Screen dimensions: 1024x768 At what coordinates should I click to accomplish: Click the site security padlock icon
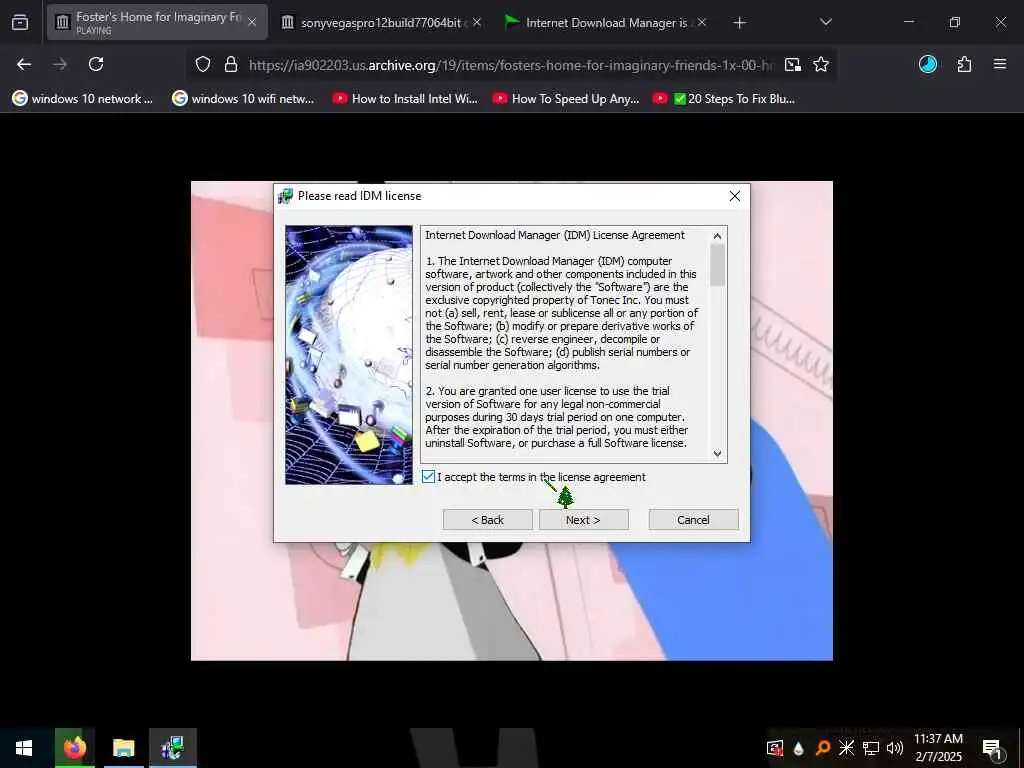pos(231,64)
